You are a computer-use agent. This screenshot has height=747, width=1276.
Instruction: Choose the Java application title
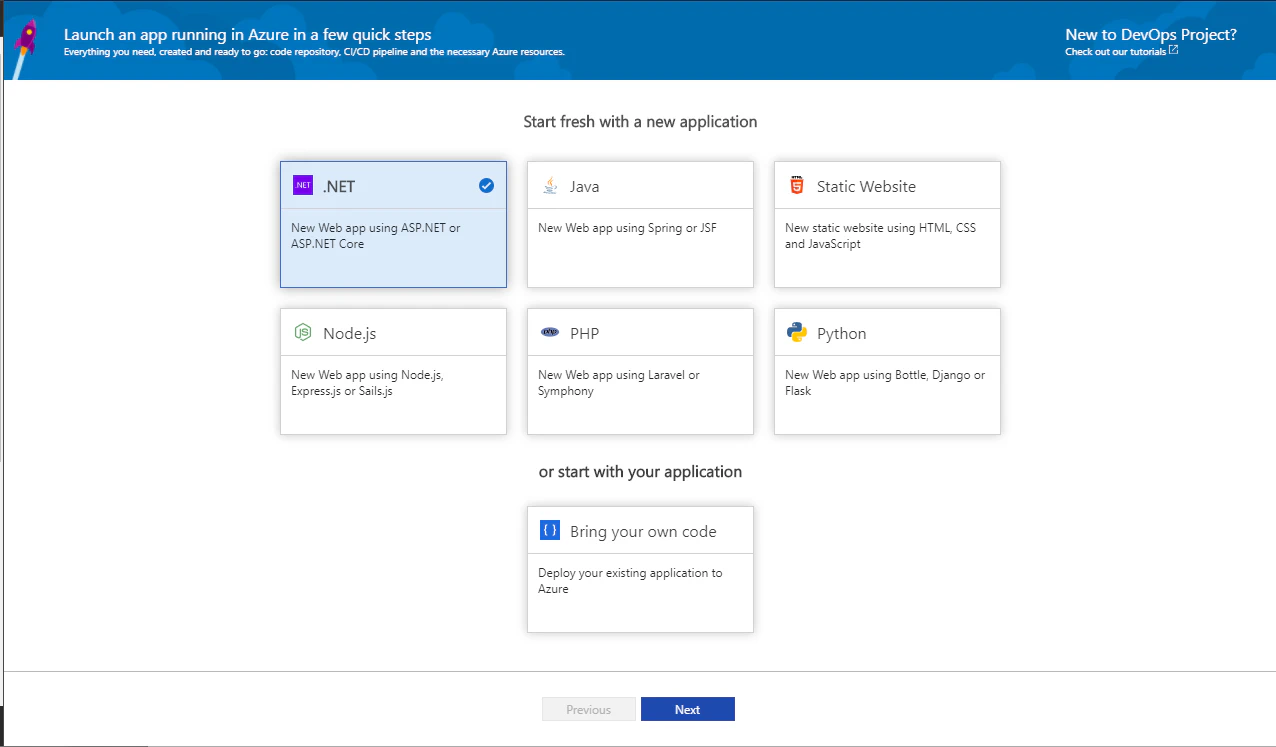click(x=584, y=187)
